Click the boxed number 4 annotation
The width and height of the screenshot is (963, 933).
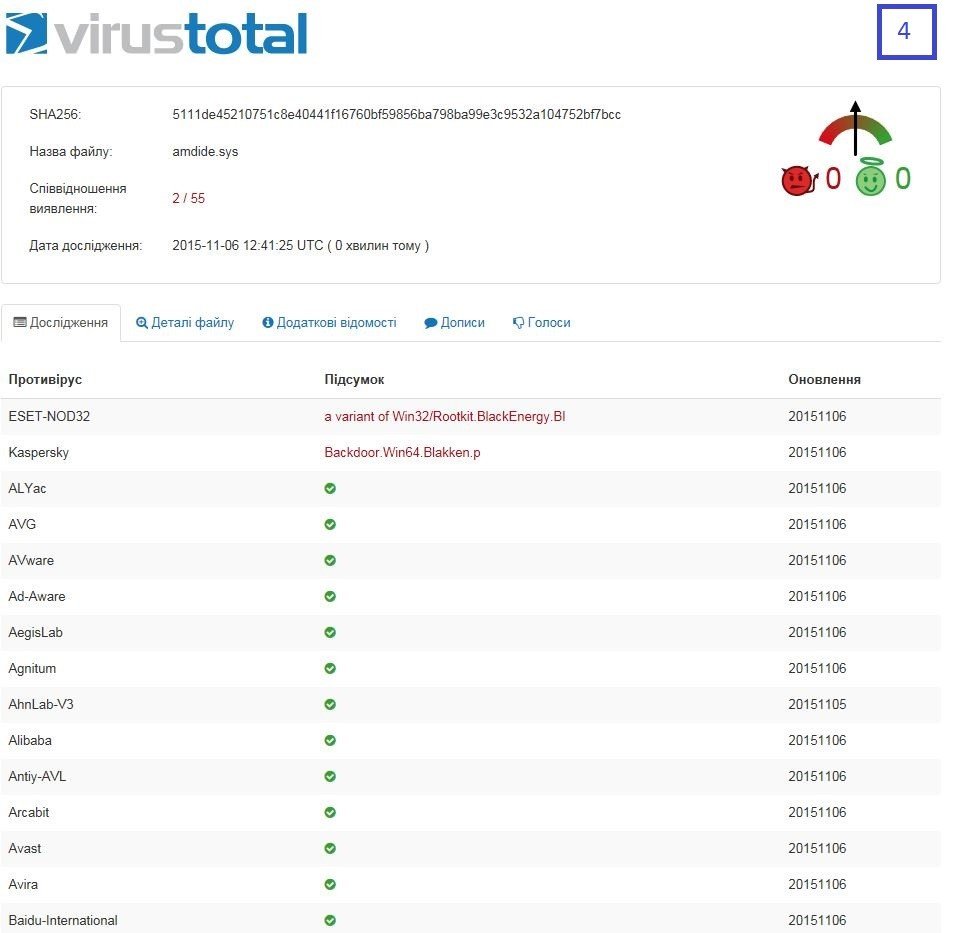click(x=906, y=32)
